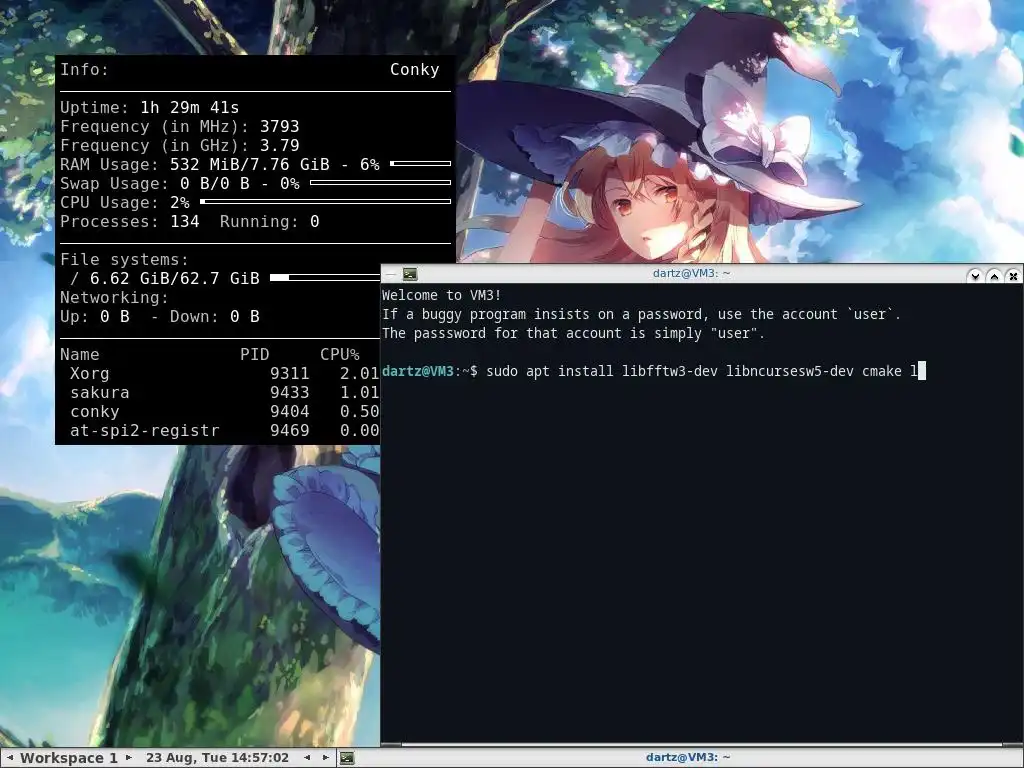The width and height of the screenshot is (1024, 768).
Task: Click the CPU% column header in Conky
Action: click(x=340, y=355)
